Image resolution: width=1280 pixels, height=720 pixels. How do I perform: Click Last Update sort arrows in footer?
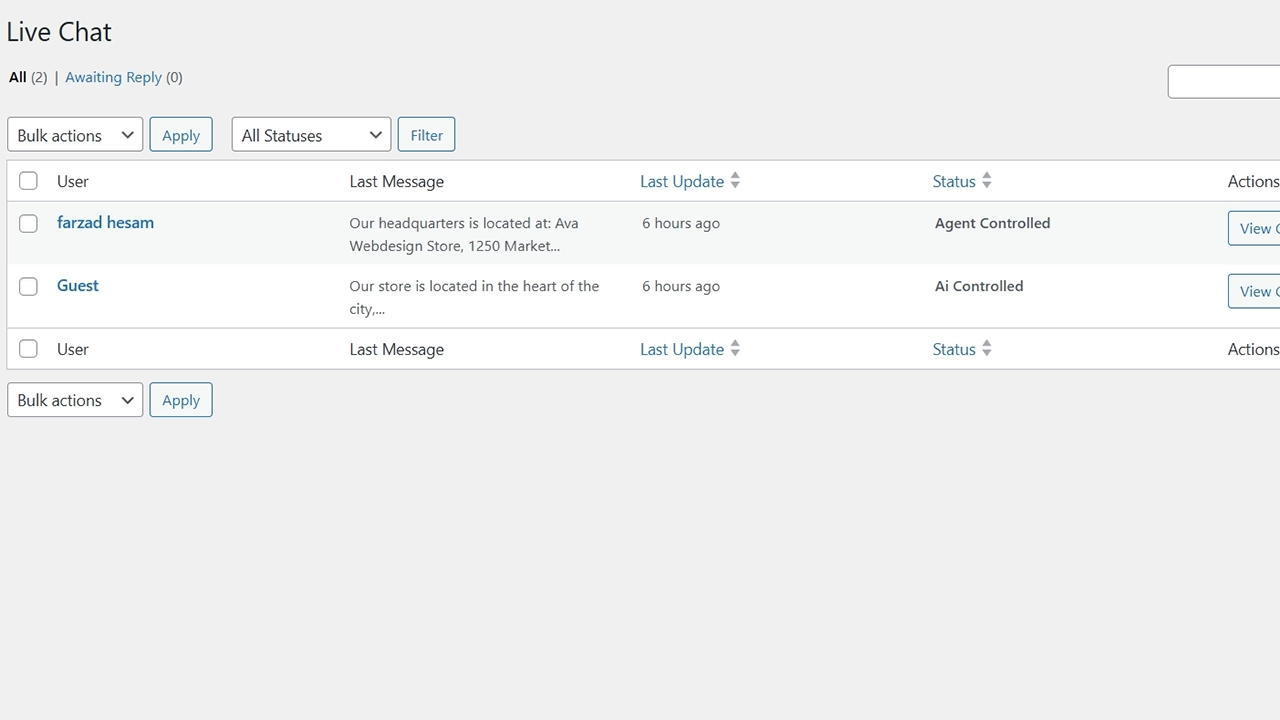click(x=735, y=349)
